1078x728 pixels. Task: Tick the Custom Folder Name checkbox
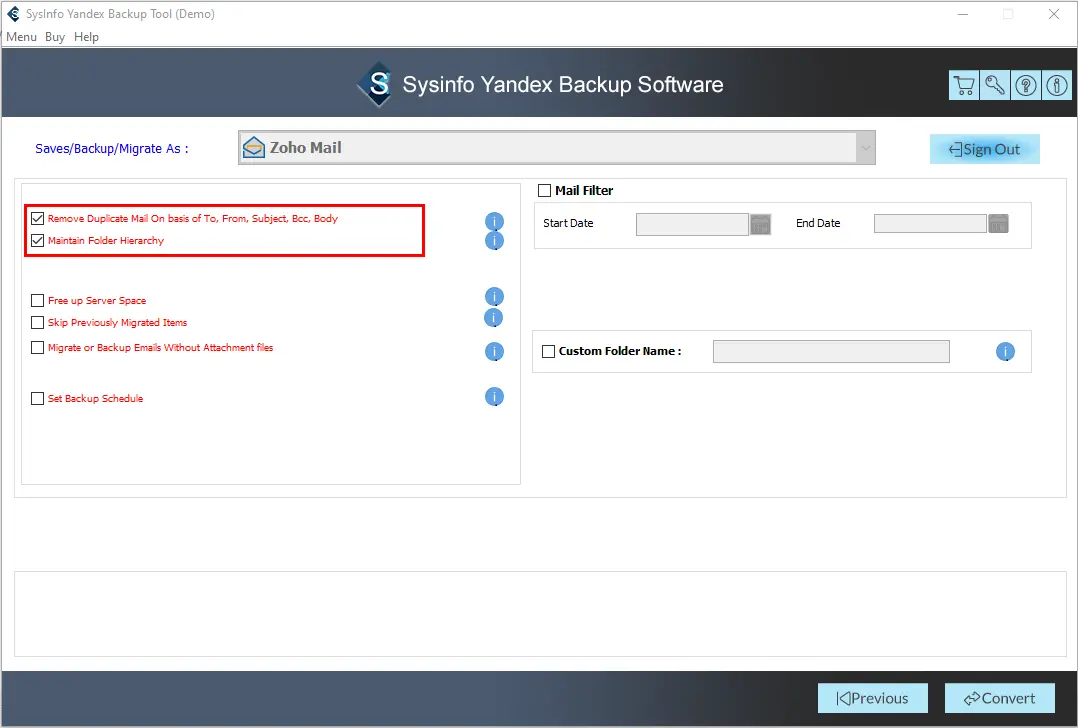(x=548, y=351)
